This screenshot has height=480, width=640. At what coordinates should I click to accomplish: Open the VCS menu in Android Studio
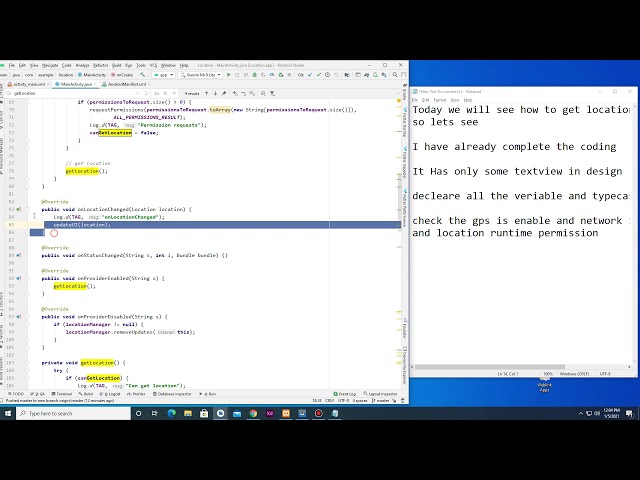[x=153, y=65]
